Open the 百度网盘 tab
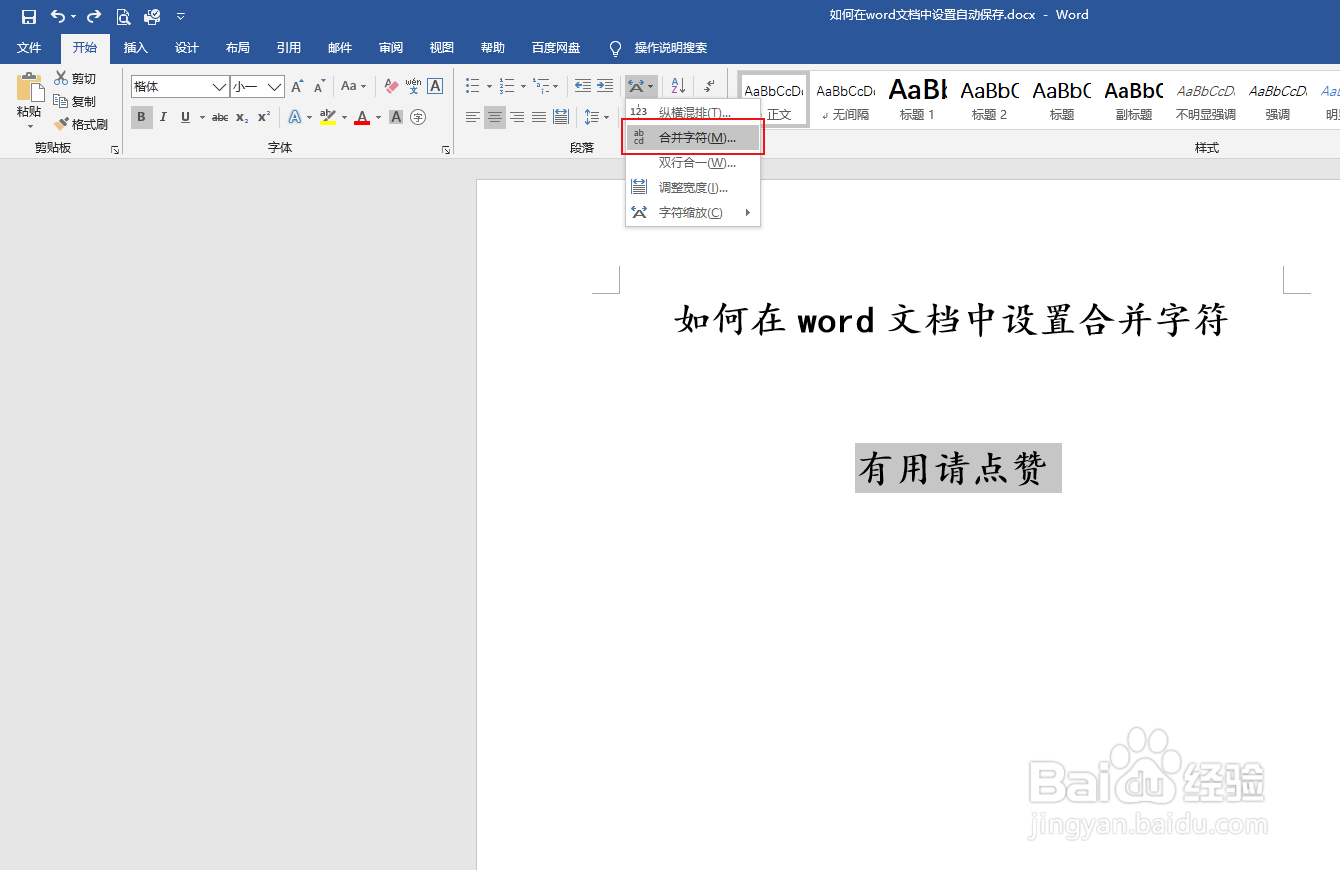 coord(556,48)
